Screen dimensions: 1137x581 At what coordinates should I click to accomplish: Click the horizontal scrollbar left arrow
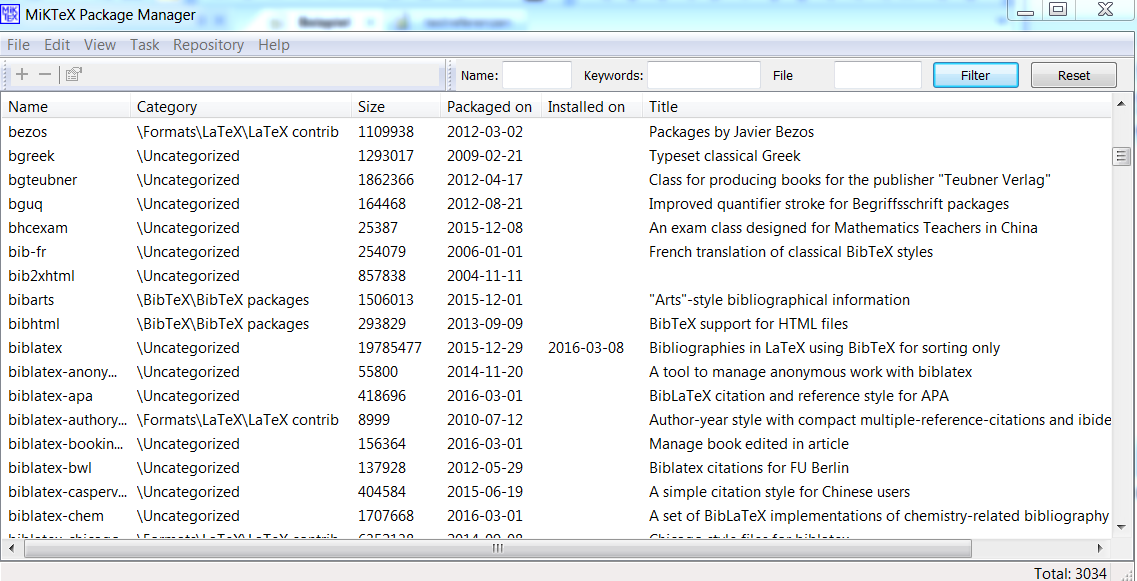[x=12, y=549]
